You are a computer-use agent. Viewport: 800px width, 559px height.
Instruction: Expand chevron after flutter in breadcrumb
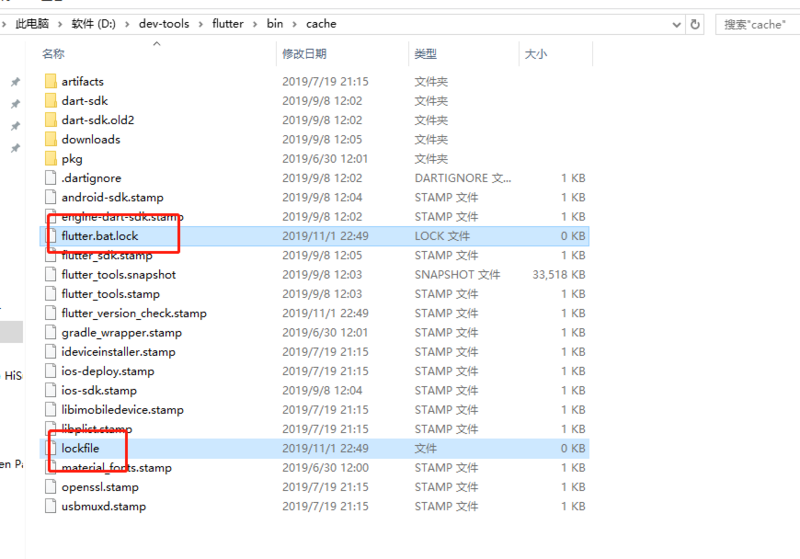click(x=255, y=24)
